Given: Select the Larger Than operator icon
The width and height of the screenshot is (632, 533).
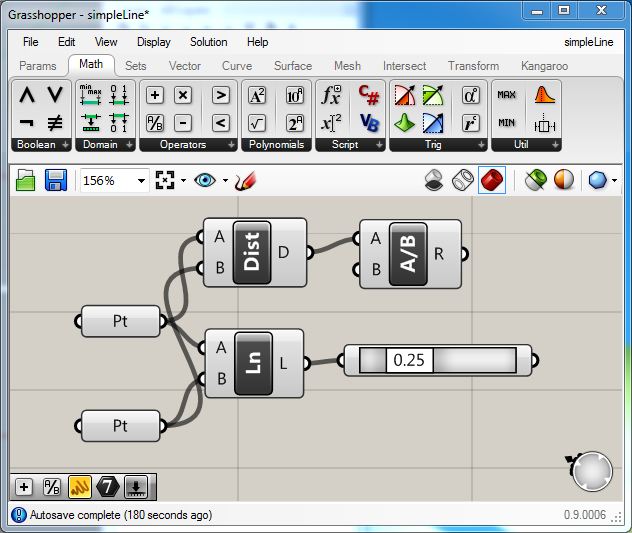Looking at the screenshot, I should pyautogui.click(x=220, y=96).
